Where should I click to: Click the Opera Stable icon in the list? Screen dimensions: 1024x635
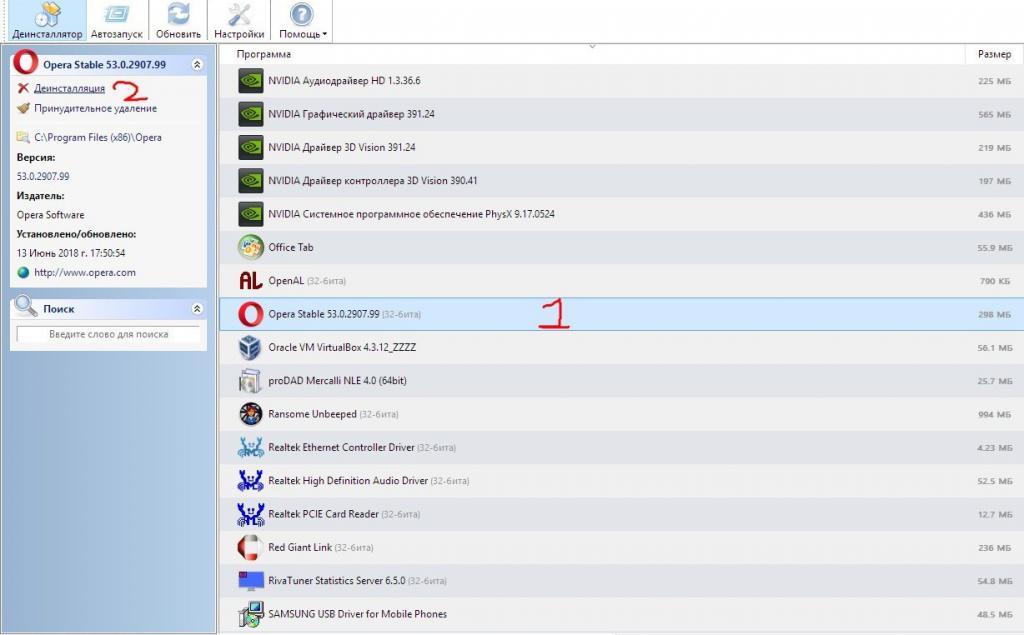(251, 314)
